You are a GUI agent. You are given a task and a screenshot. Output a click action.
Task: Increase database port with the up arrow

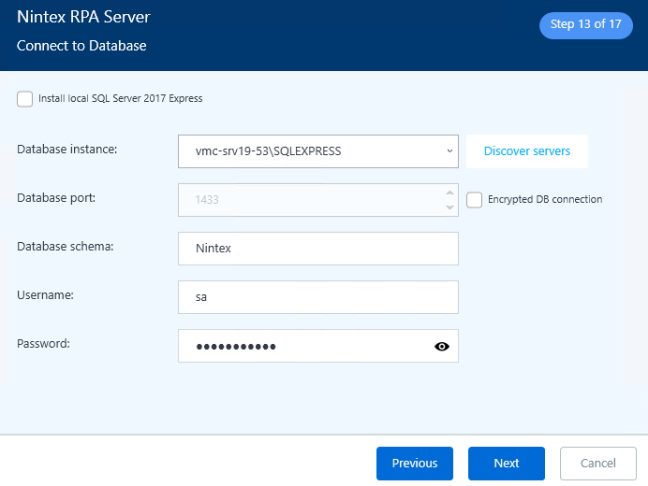point(449,192)
